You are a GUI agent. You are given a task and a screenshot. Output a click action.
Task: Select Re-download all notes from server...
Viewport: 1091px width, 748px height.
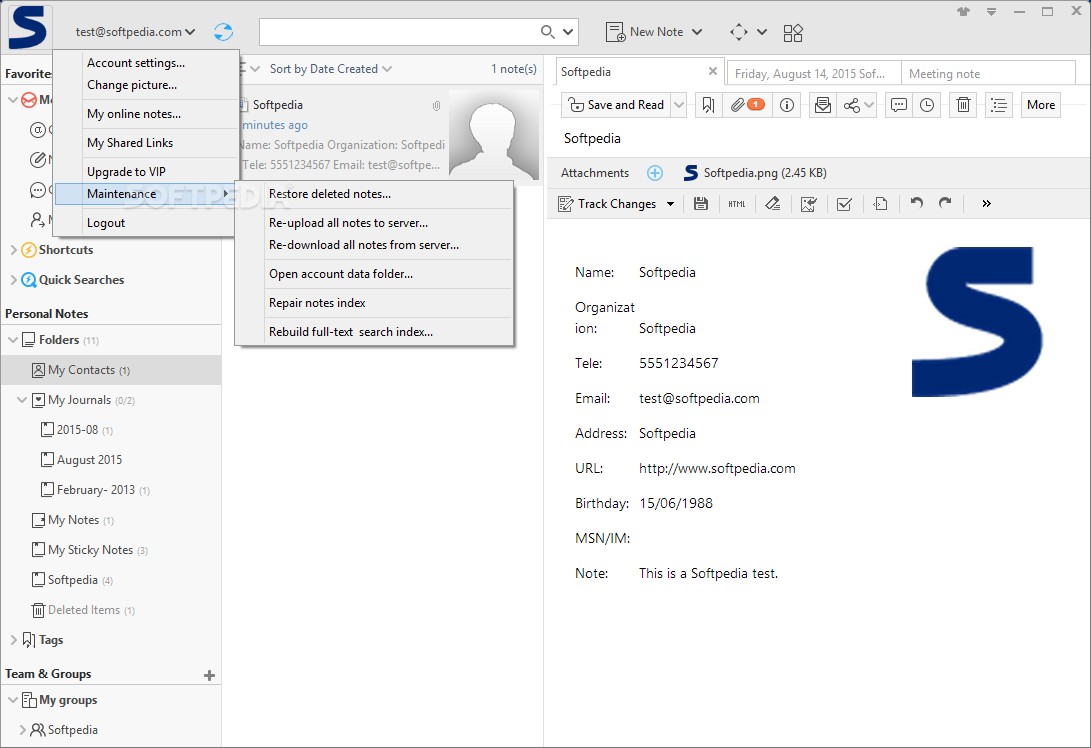click(374, 245)
